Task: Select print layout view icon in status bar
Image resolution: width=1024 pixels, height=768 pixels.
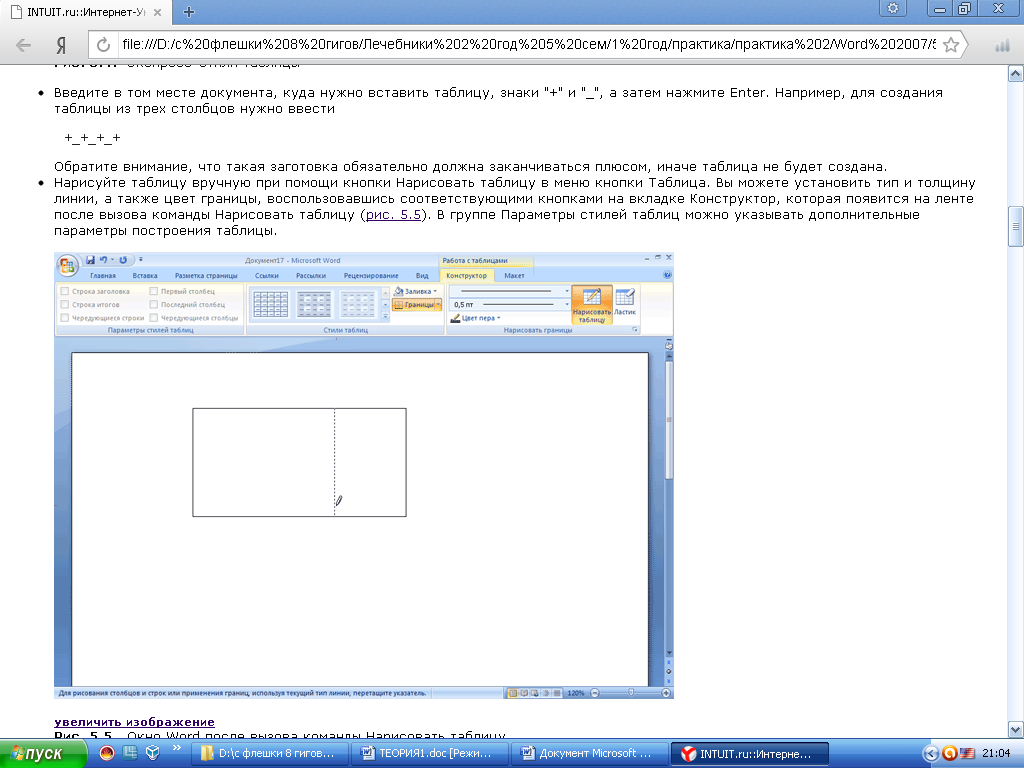Action: point(513,693)
